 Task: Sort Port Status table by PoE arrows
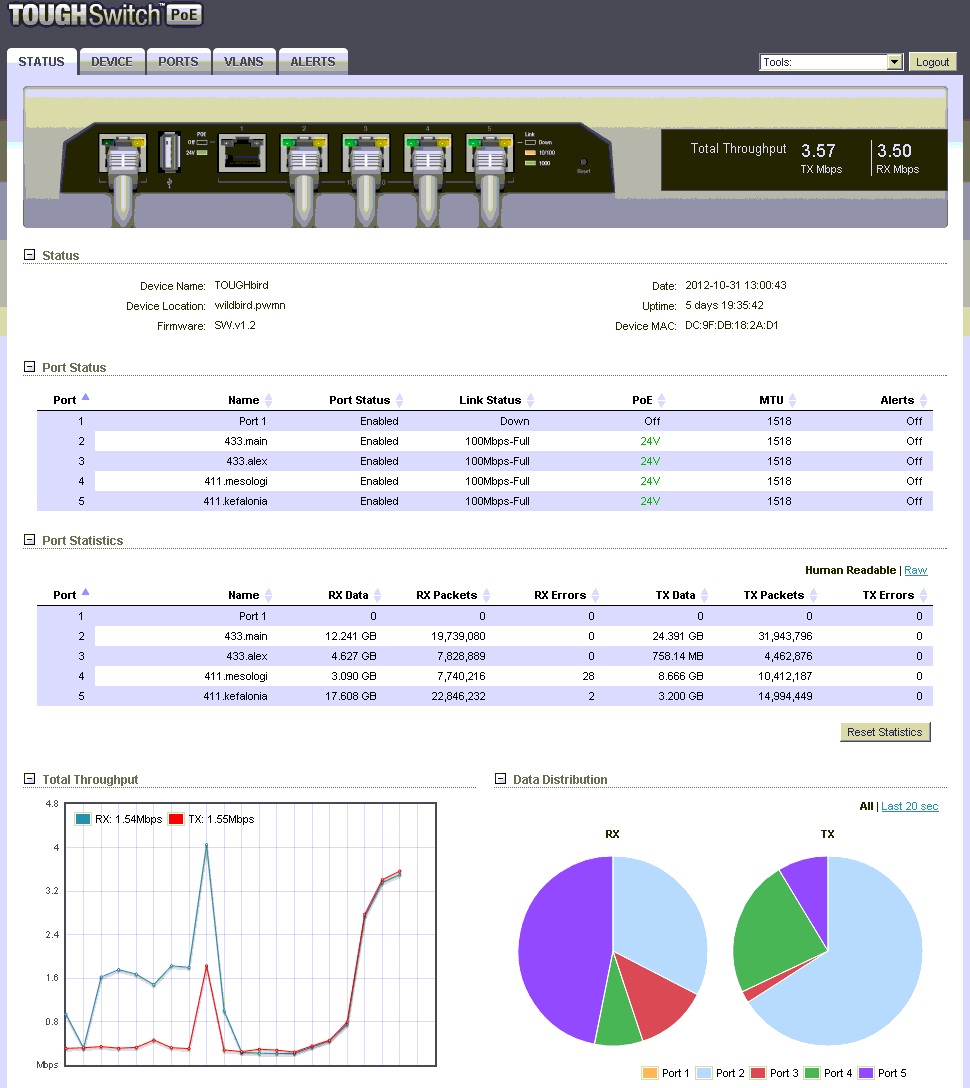(662, 401)
